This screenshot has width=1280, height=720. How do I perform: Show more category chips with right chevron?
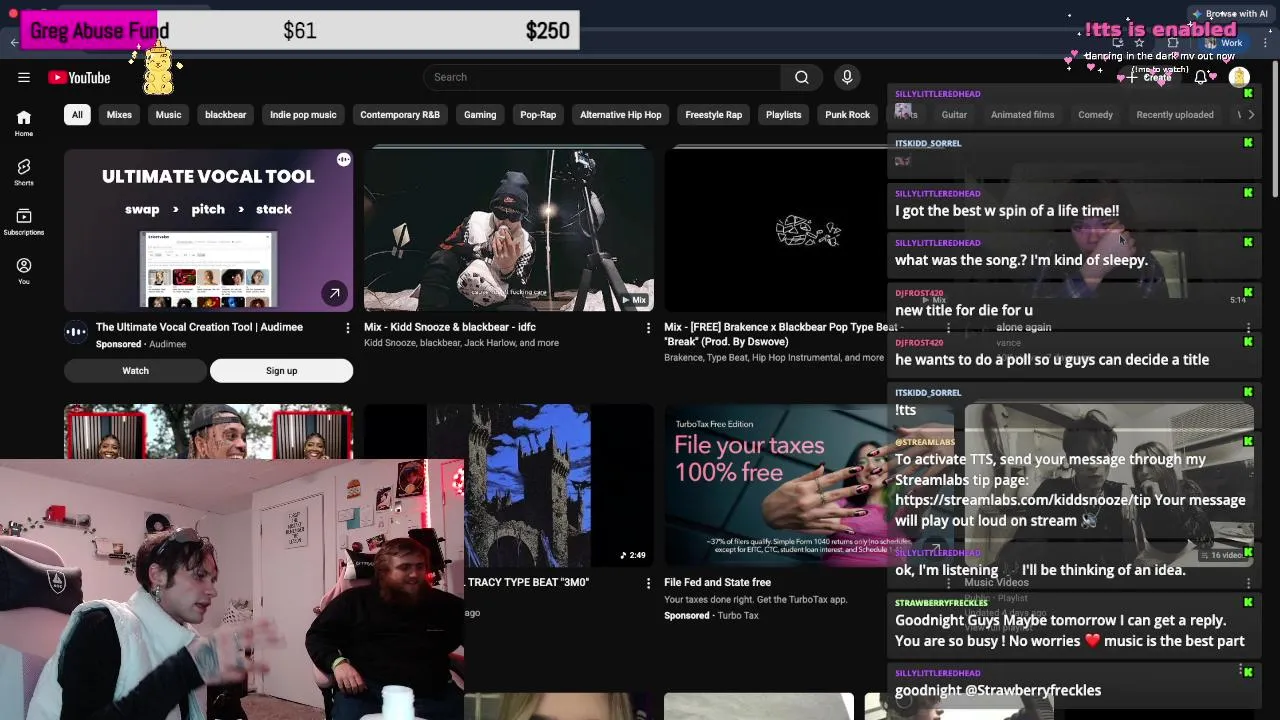pyautogui.click(x=1251, y=115)
